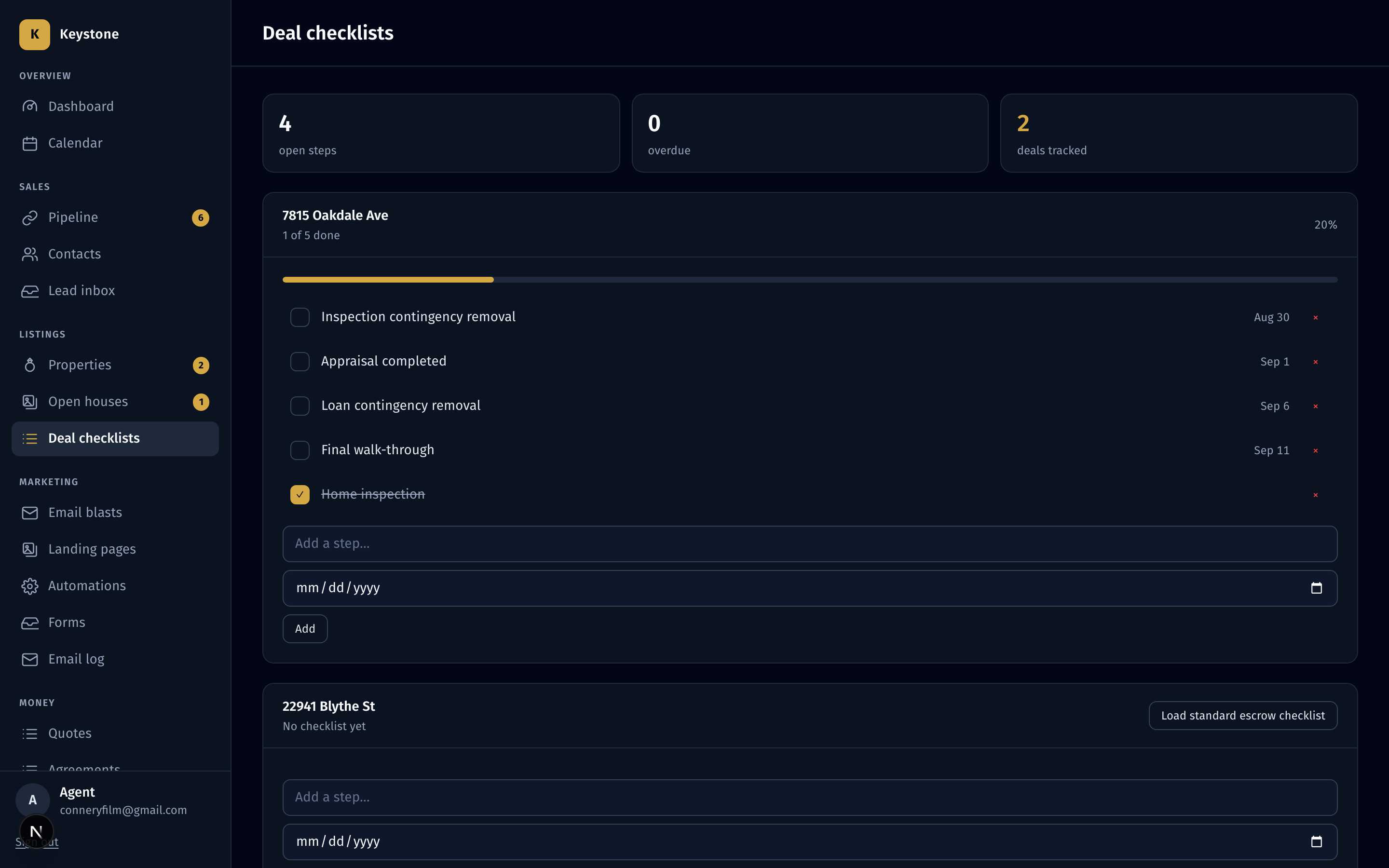Image resolution: width=1389 pixels, height=868 pixels.
Task: Click the Email blasts envelope icon
Action: click(x=30, y=513)
